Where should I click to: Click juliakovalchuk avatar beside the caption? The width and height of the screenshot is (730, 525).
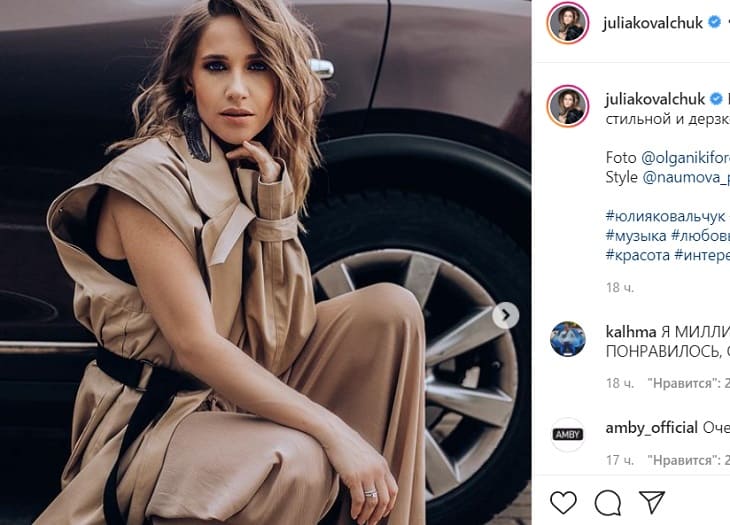click(x=567, y=106)
